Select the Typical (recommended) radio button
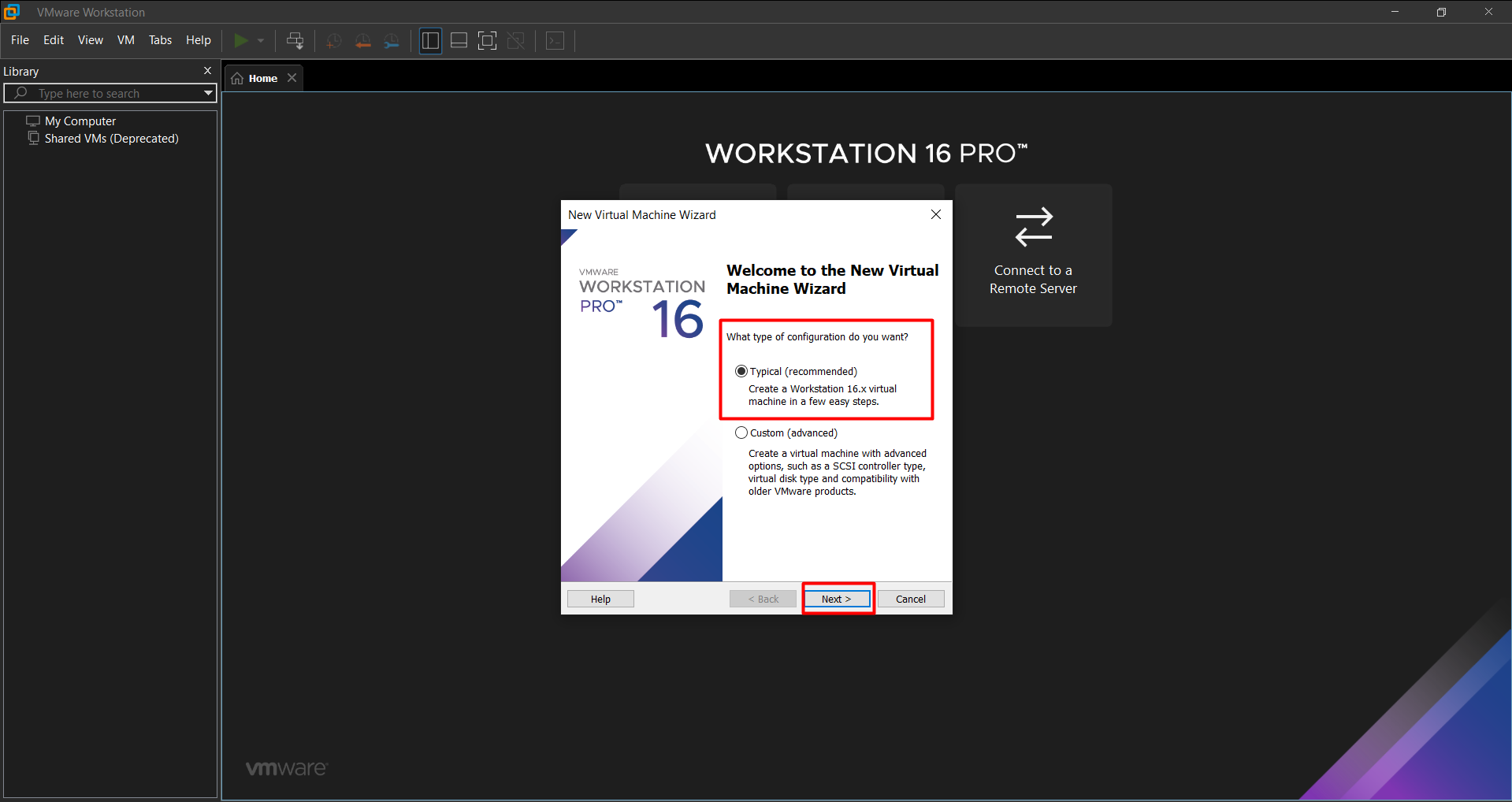Screen dimensions: 1512x802 (741, 371)
